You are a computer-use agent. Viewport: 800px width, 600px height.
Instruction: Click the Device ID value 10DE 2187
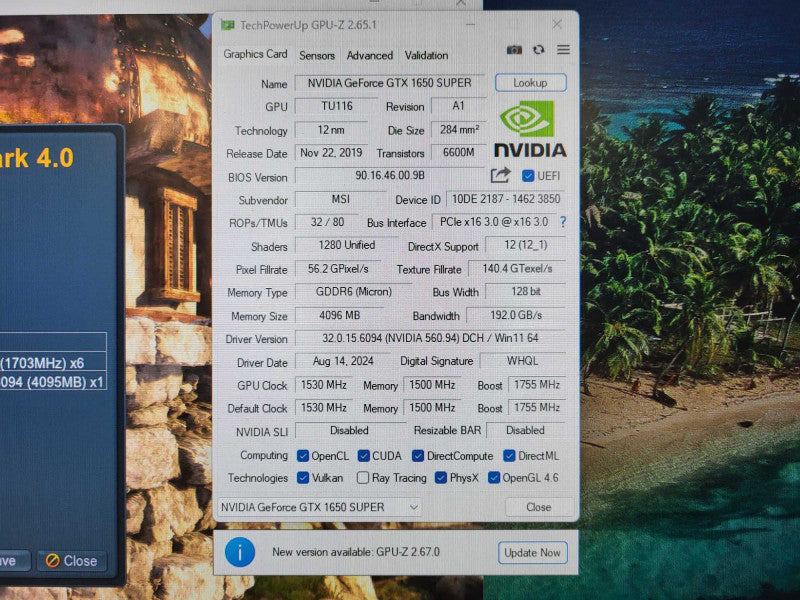pos(506,199)
